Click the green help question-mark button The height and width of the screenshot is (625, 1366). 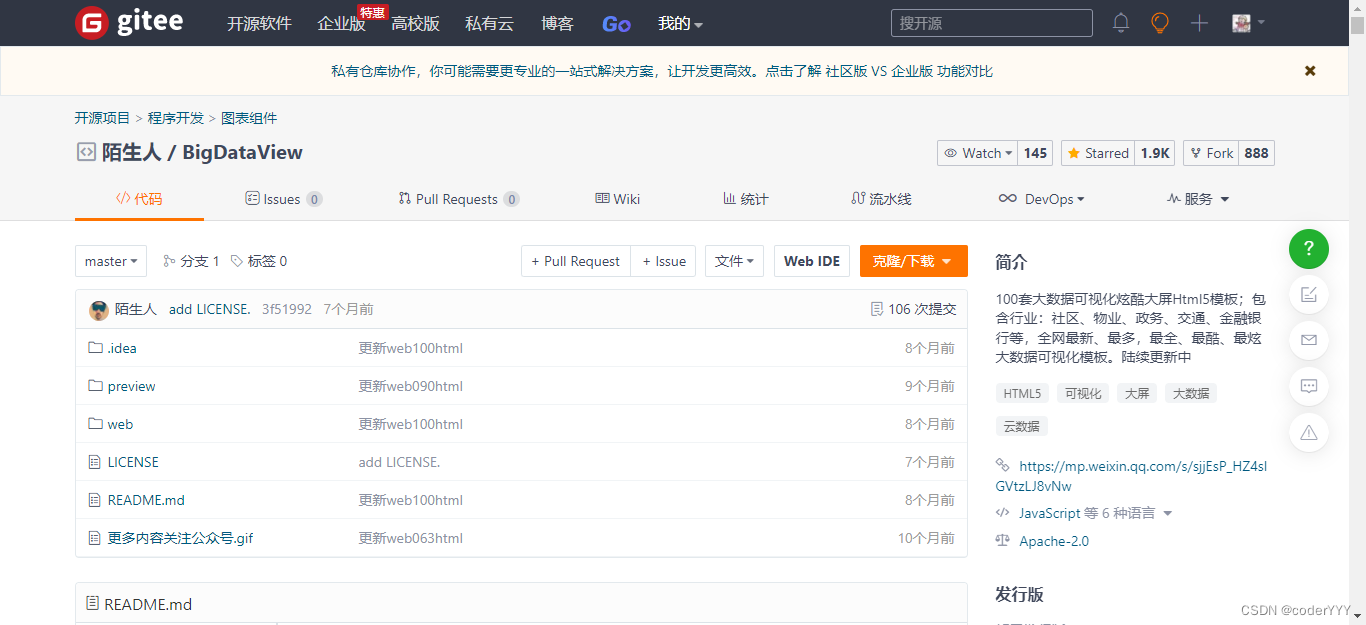tap(1309, 248)
